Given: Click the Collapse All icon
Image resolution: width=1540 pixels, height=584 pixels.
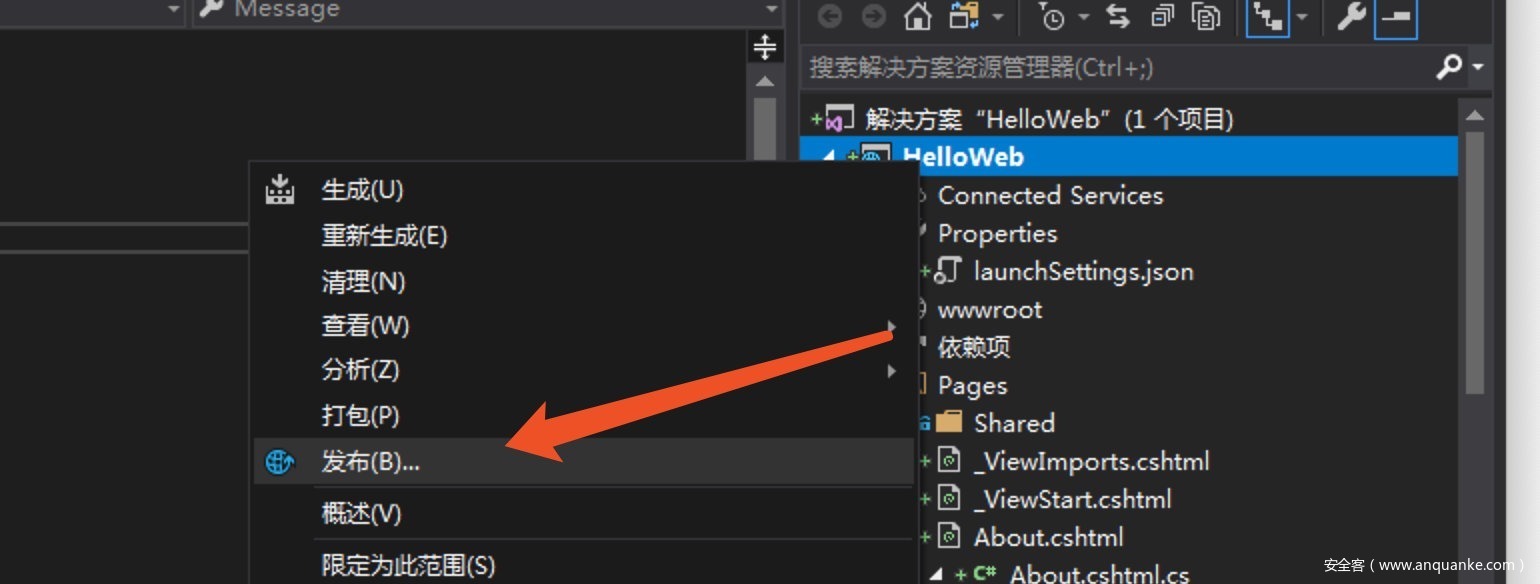Looking at the screenshot, I should pos(1162,17).
